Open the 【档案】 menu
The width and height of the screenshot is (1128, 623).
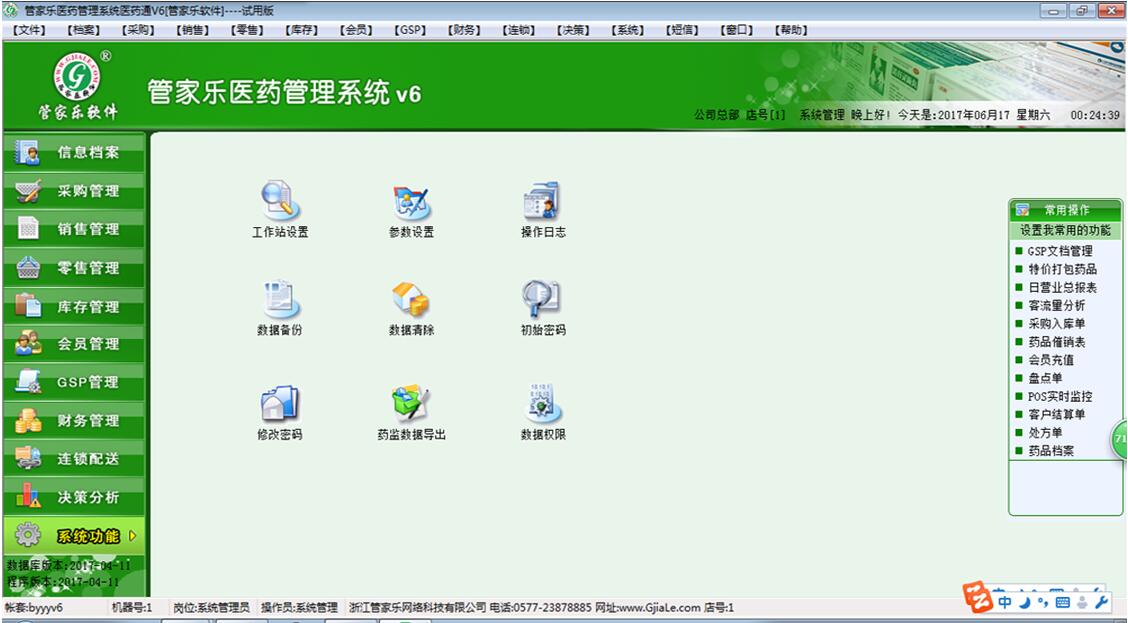click(x=83, y=30)
